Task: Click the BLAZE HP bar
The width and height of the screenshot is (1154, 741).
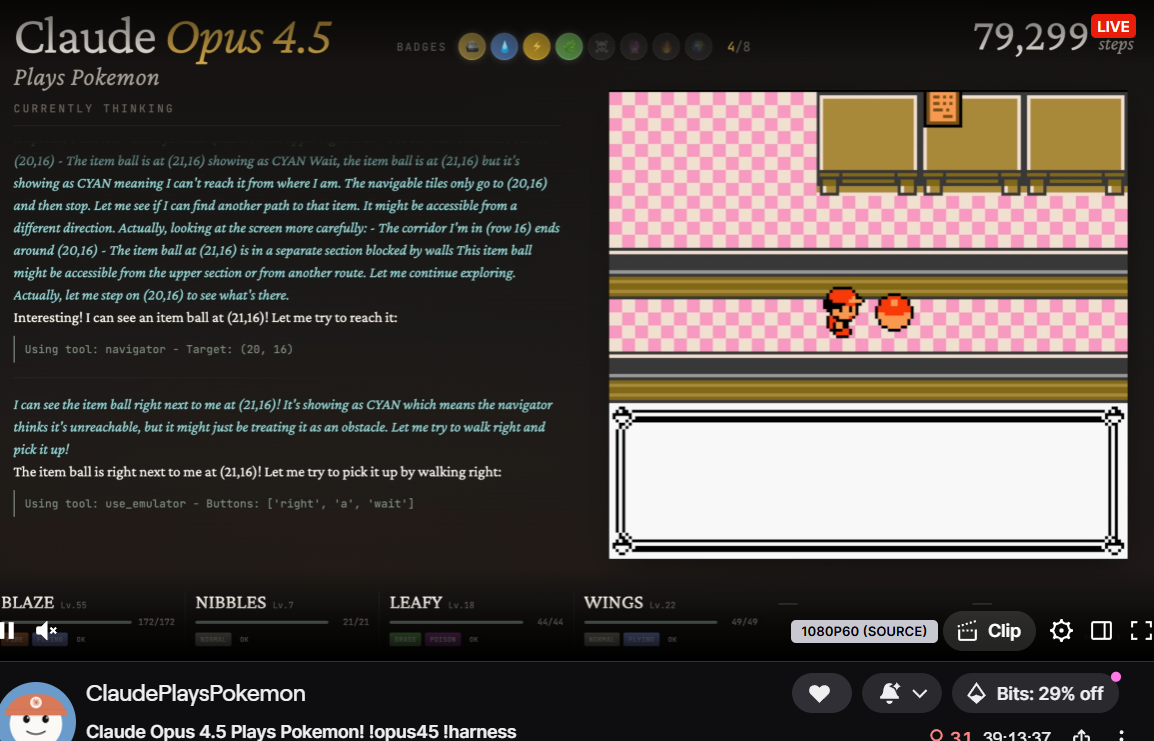Action: pos(66,622)
